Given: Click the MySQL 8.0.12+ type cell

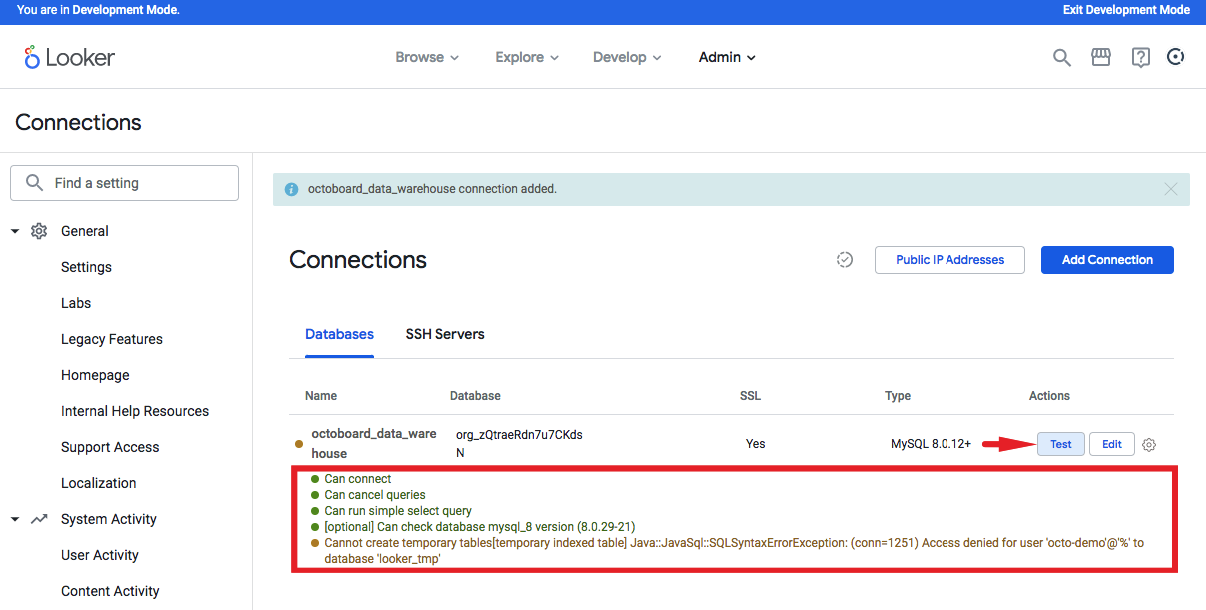Looking at the screenshot, I should [x=931, y=444].
